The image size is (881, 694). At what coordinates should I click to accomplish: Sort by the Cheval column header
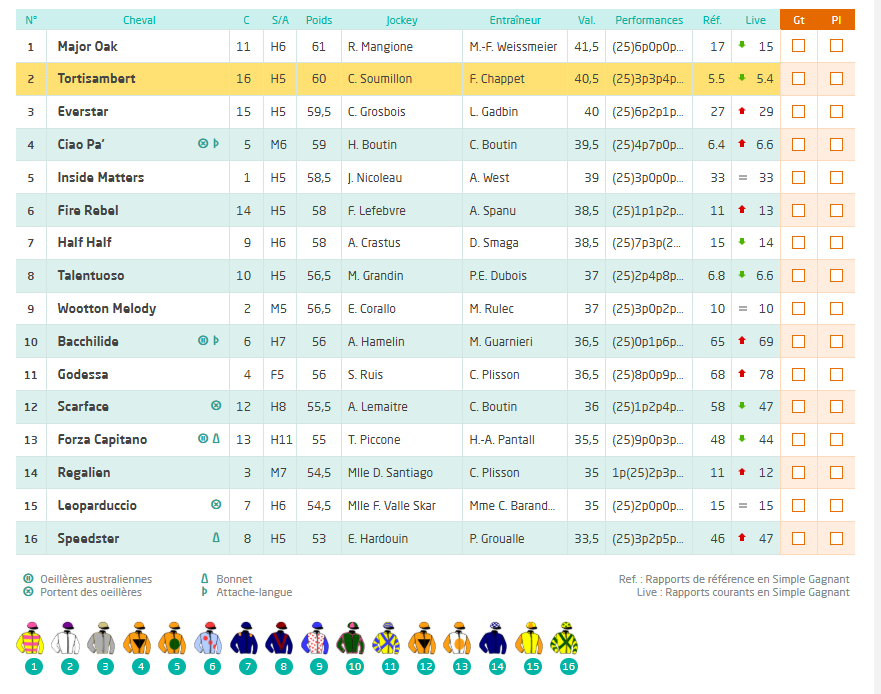point(139,20)
